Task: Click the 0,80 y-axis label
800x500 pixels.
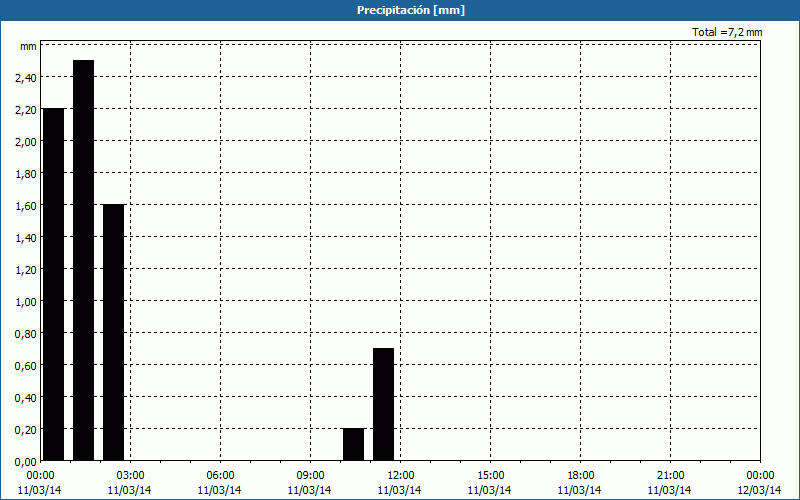Action: (26, 334)
